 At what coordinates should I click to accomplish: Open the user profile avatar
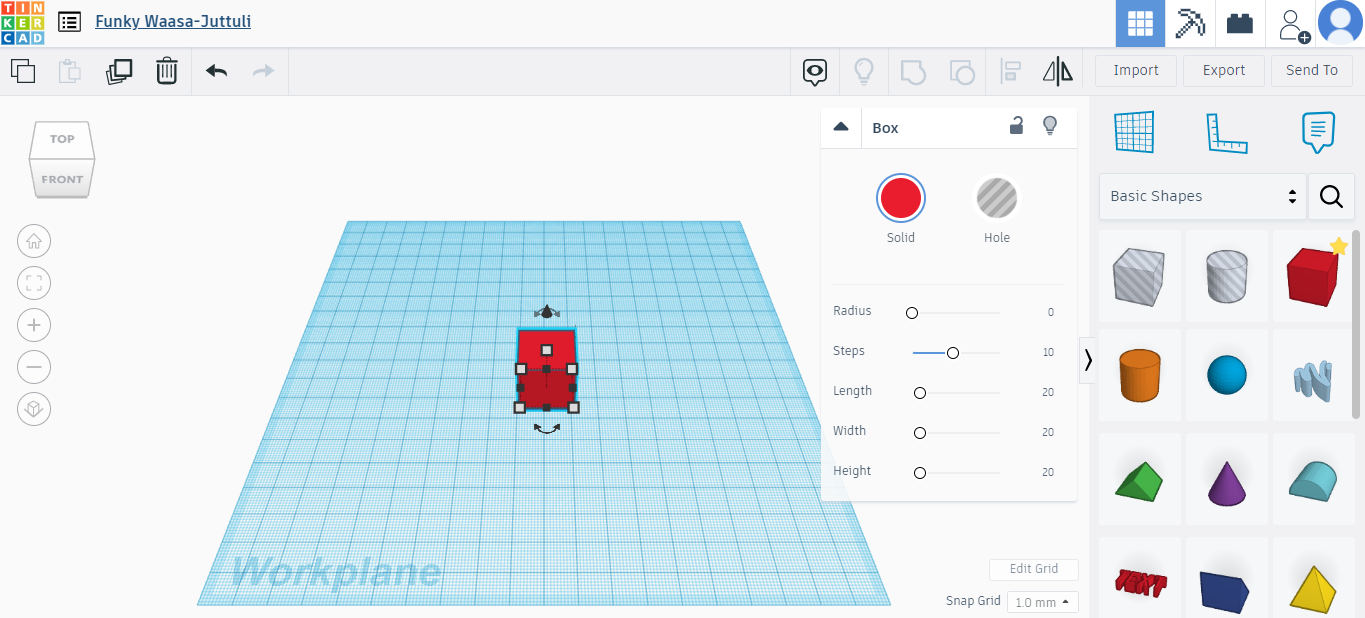1340,23
